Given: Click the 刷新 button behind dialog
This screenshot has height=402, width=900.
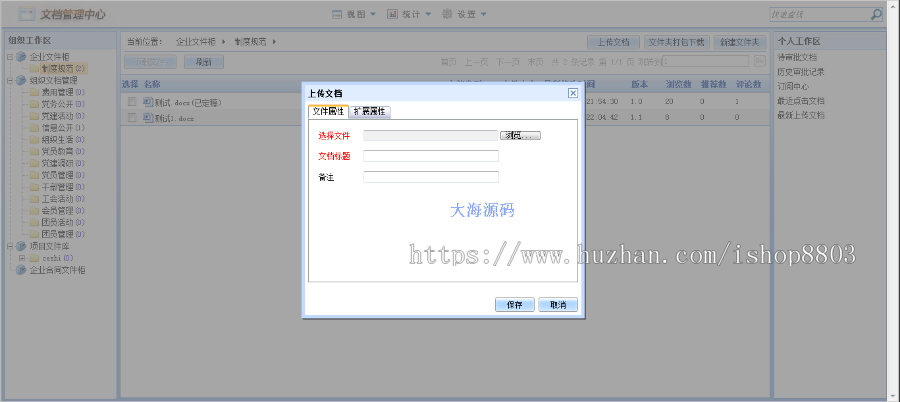Looking at the screenshot, I should (x=204, y=62).
